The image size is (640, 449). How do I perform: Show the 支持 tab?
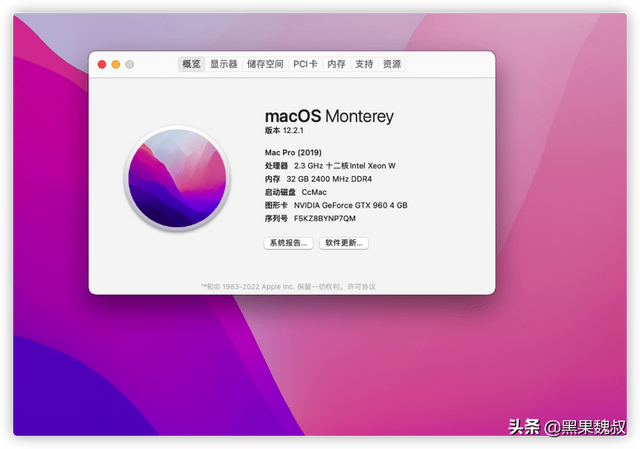pos(364,64)
